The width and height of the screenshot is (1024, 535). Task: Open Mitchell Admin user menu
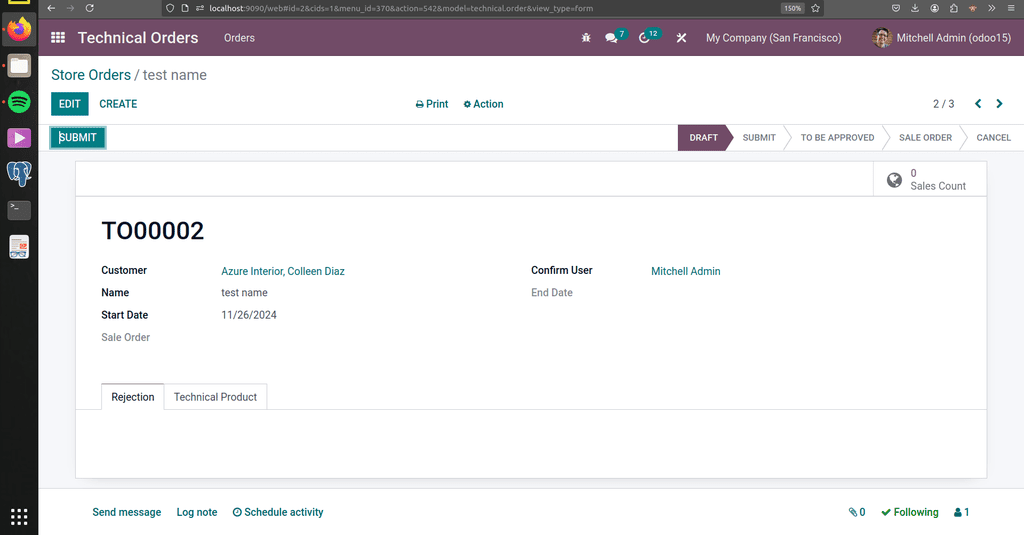pos(942,38)
